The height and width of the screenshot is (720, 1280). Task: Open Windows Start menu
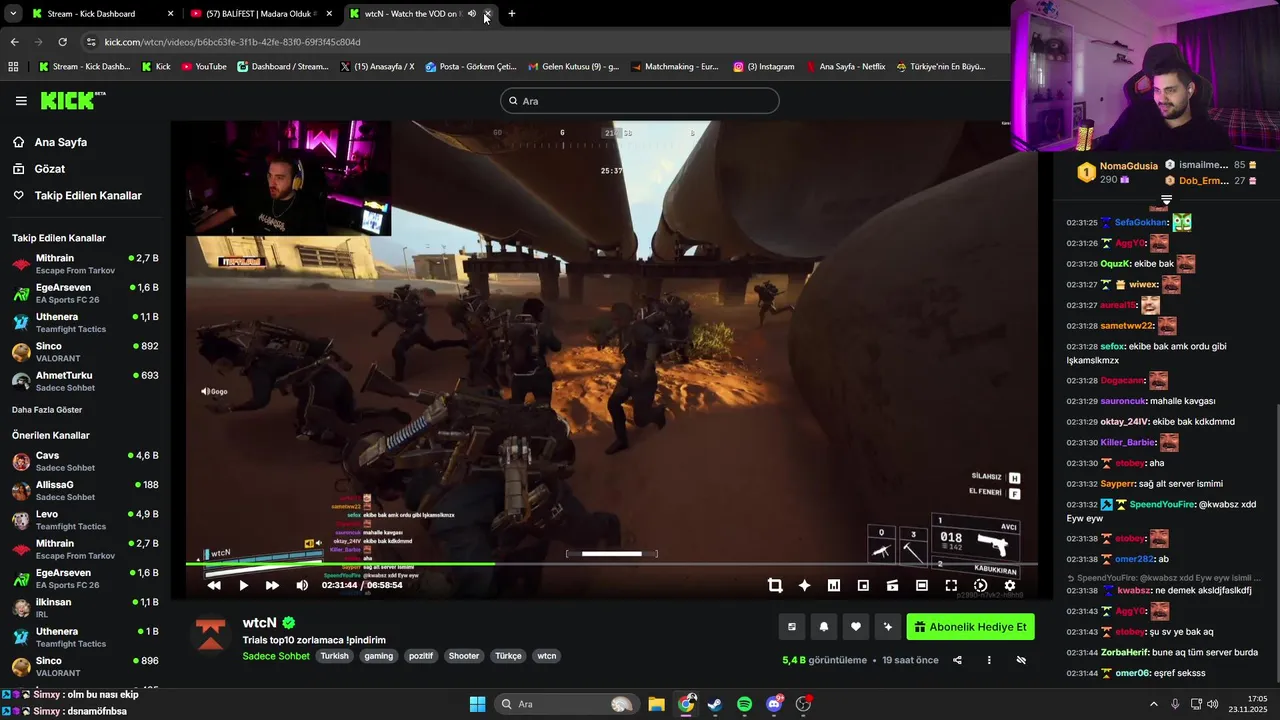coord(477,704)
